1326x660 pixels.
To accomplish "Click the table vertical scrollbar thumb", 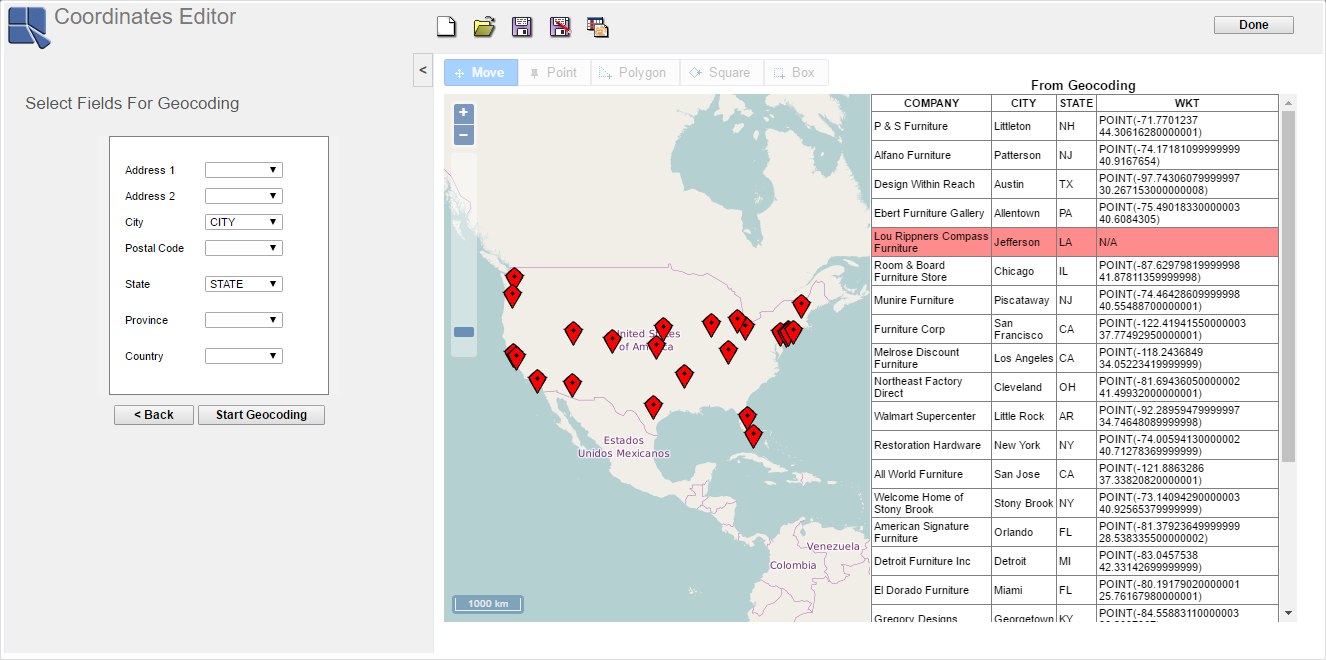I will tap(1288, 286).
